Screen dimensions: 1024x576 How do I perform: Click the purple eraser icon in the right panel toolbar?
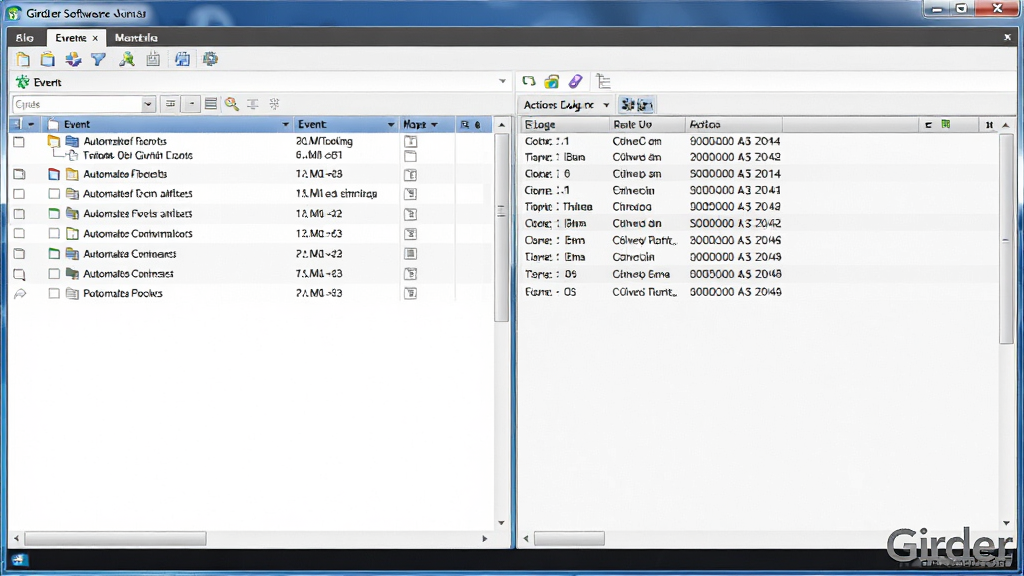click(575, 81)
